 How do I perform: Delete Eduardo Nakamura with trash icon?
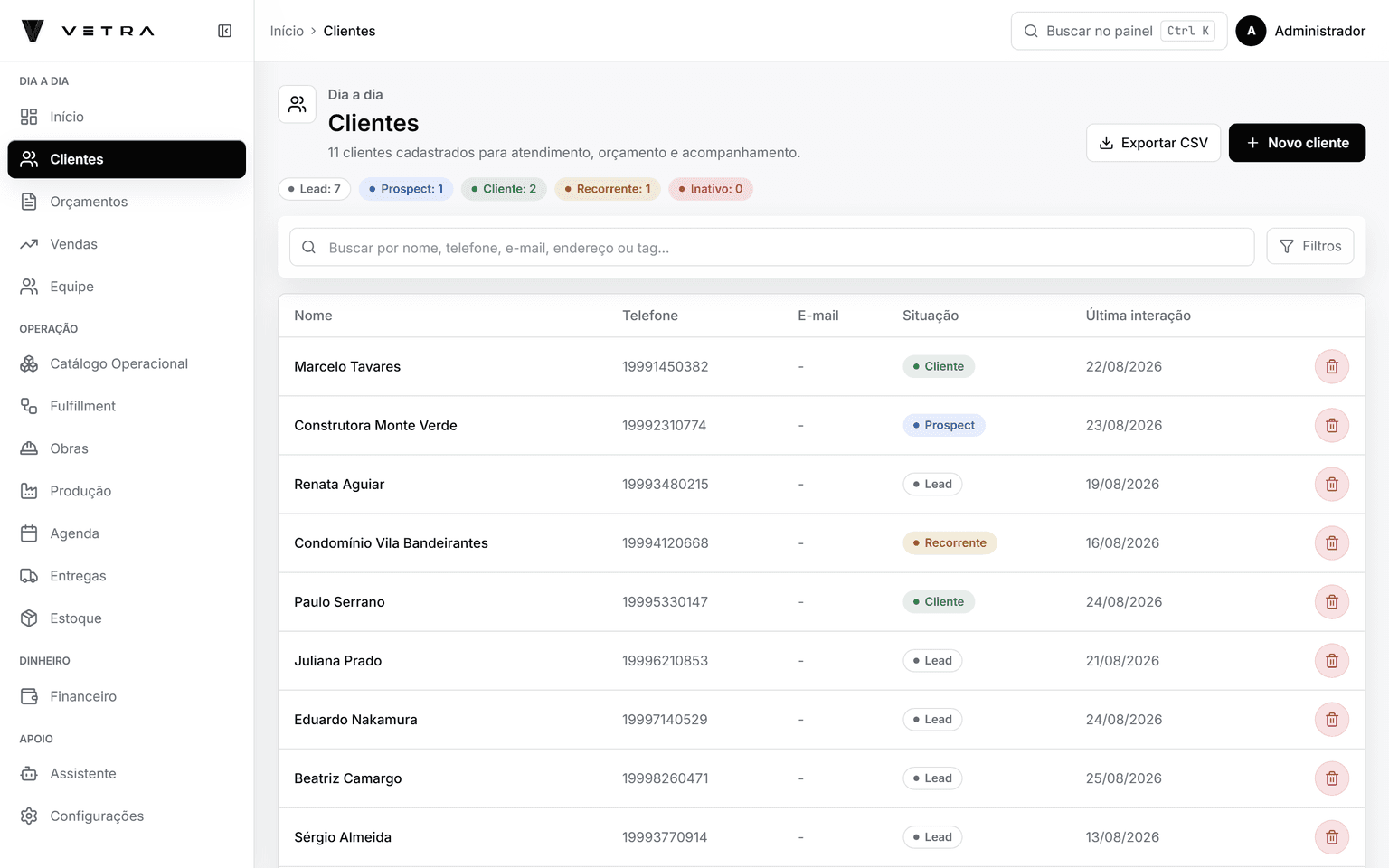click(x=1332, y=719)
